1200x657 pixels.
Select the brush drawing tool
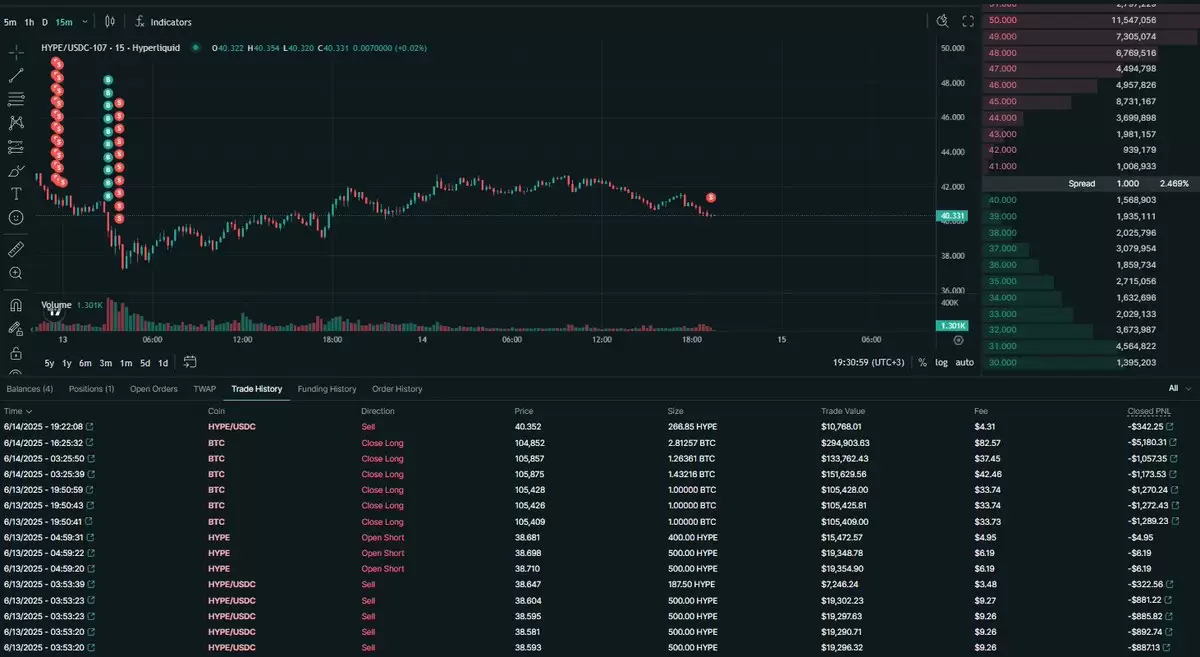[16, 171]
